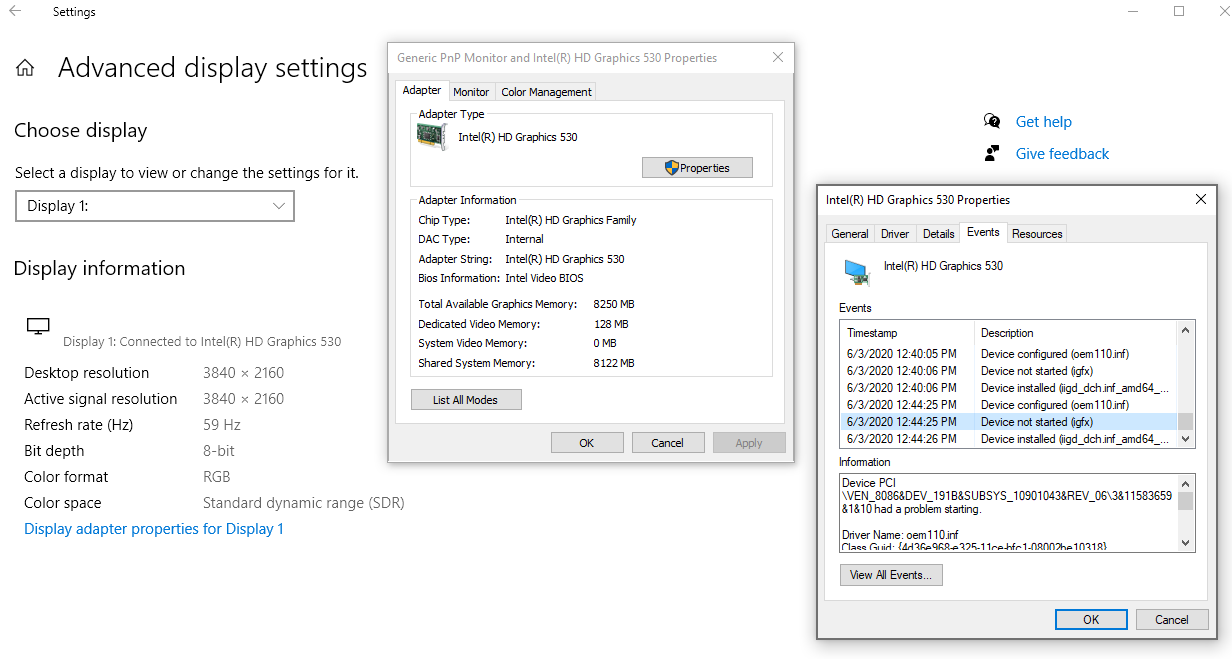The image size is (1232, 659).
Task: Open the Details tab
Action: pos(938,234)
